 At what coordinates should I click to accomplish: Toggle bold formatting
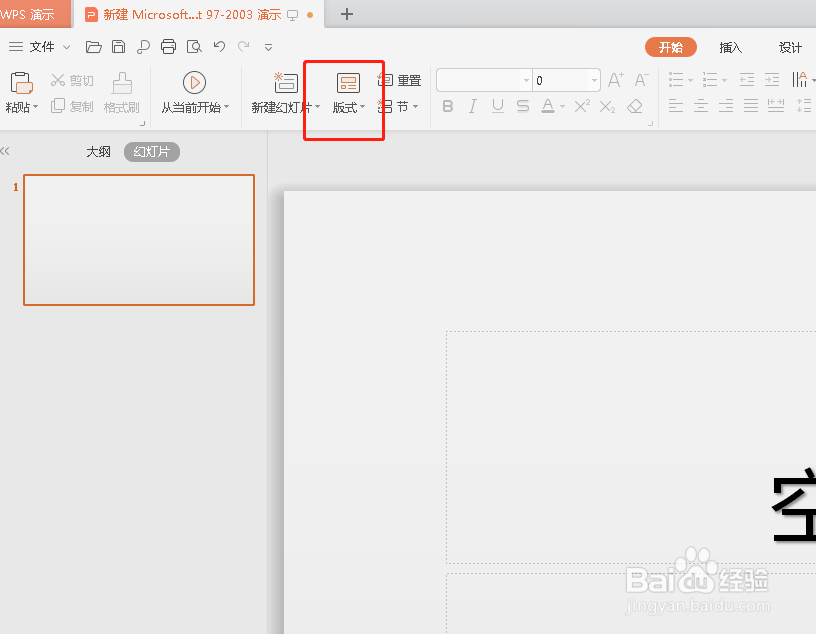(x=448, y=107)
